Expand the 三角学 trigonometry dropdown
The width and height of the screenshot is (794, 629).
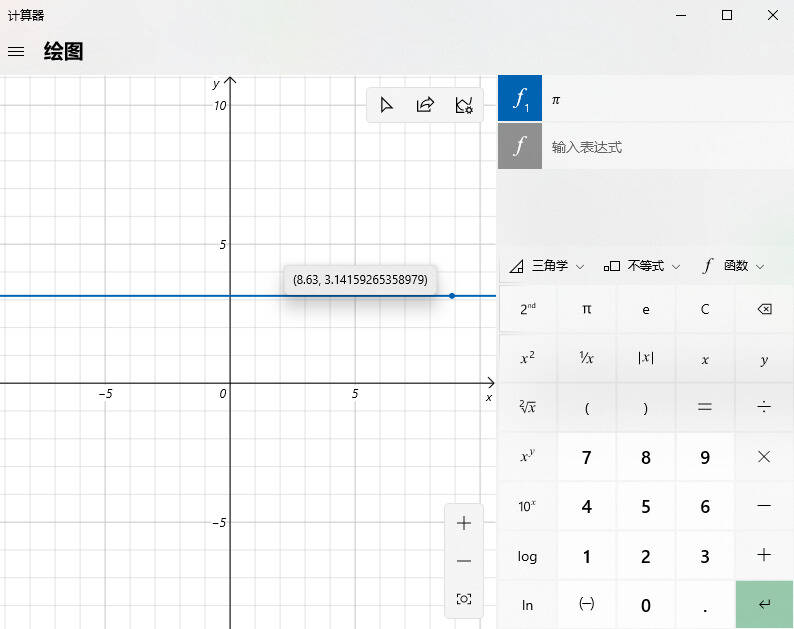(547, 266)
